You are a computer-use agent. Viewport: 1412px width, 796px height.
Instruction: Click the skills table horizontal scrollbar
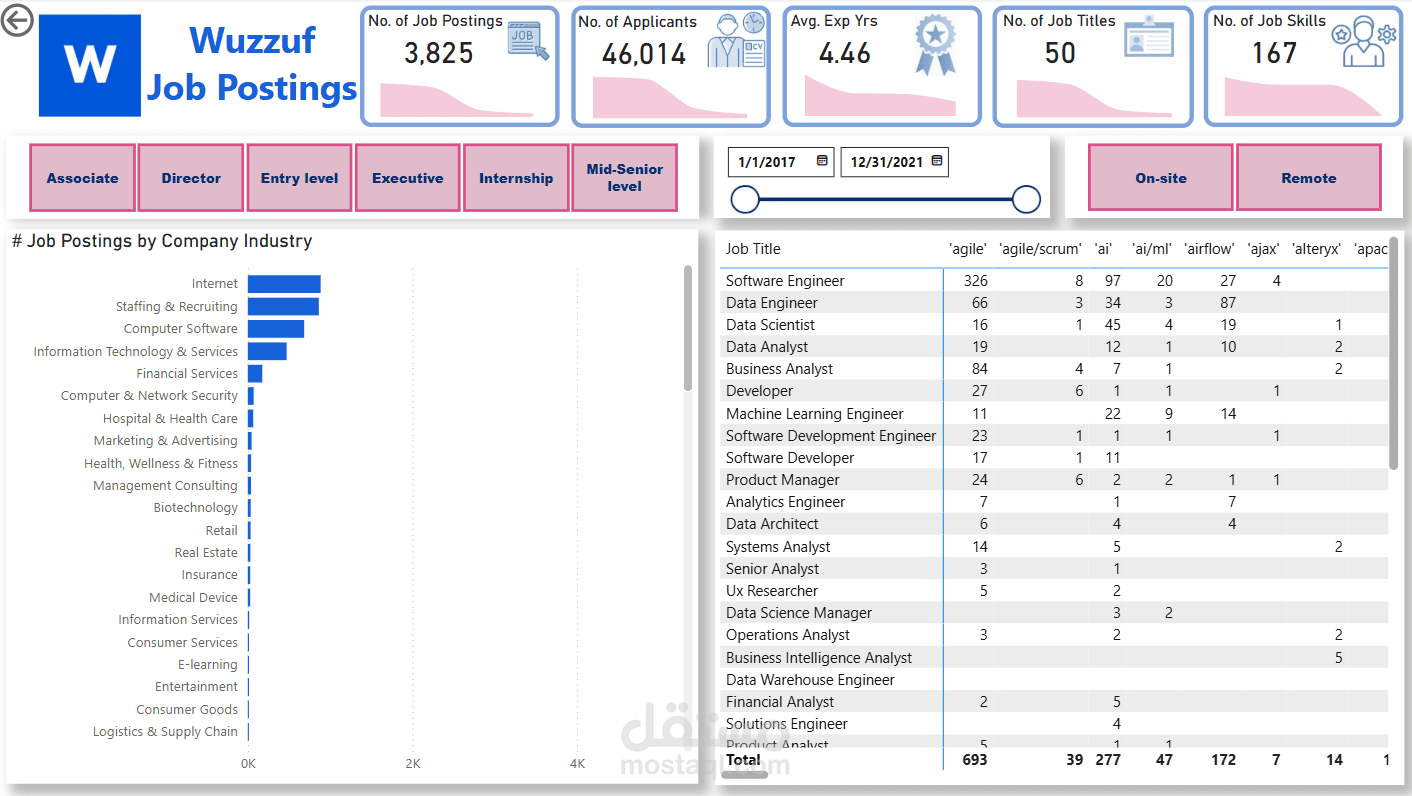745,774
